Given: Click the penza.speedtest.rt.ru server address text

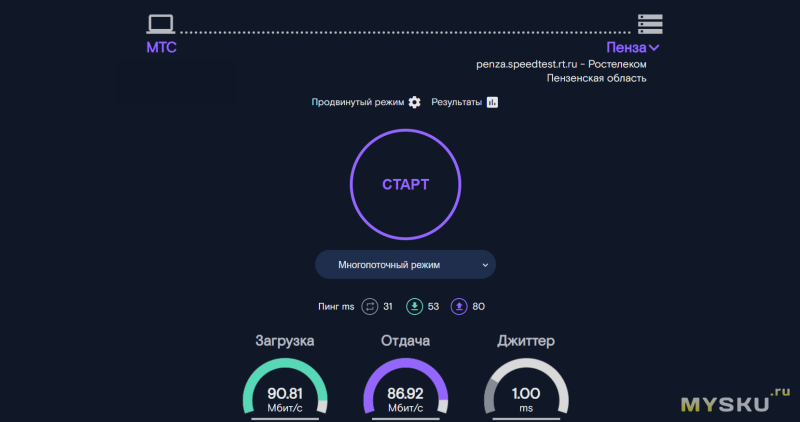Looking at the screenshot, I should 527,64.
